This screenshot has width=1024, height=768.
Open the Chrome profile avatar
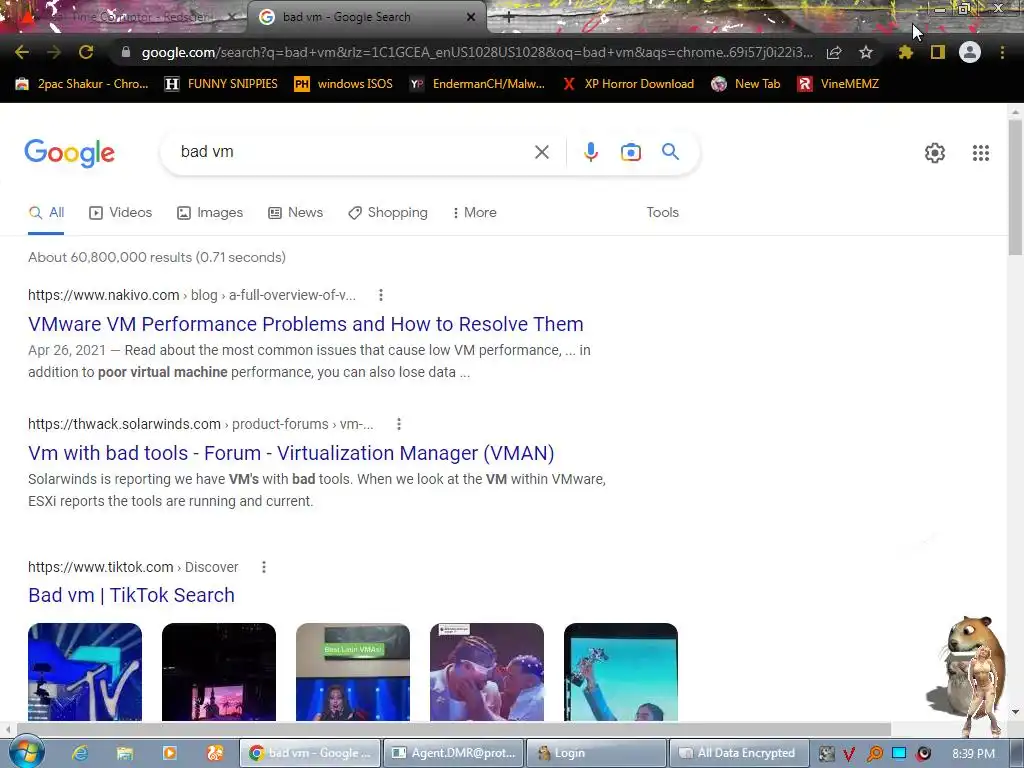coord(970,52)
